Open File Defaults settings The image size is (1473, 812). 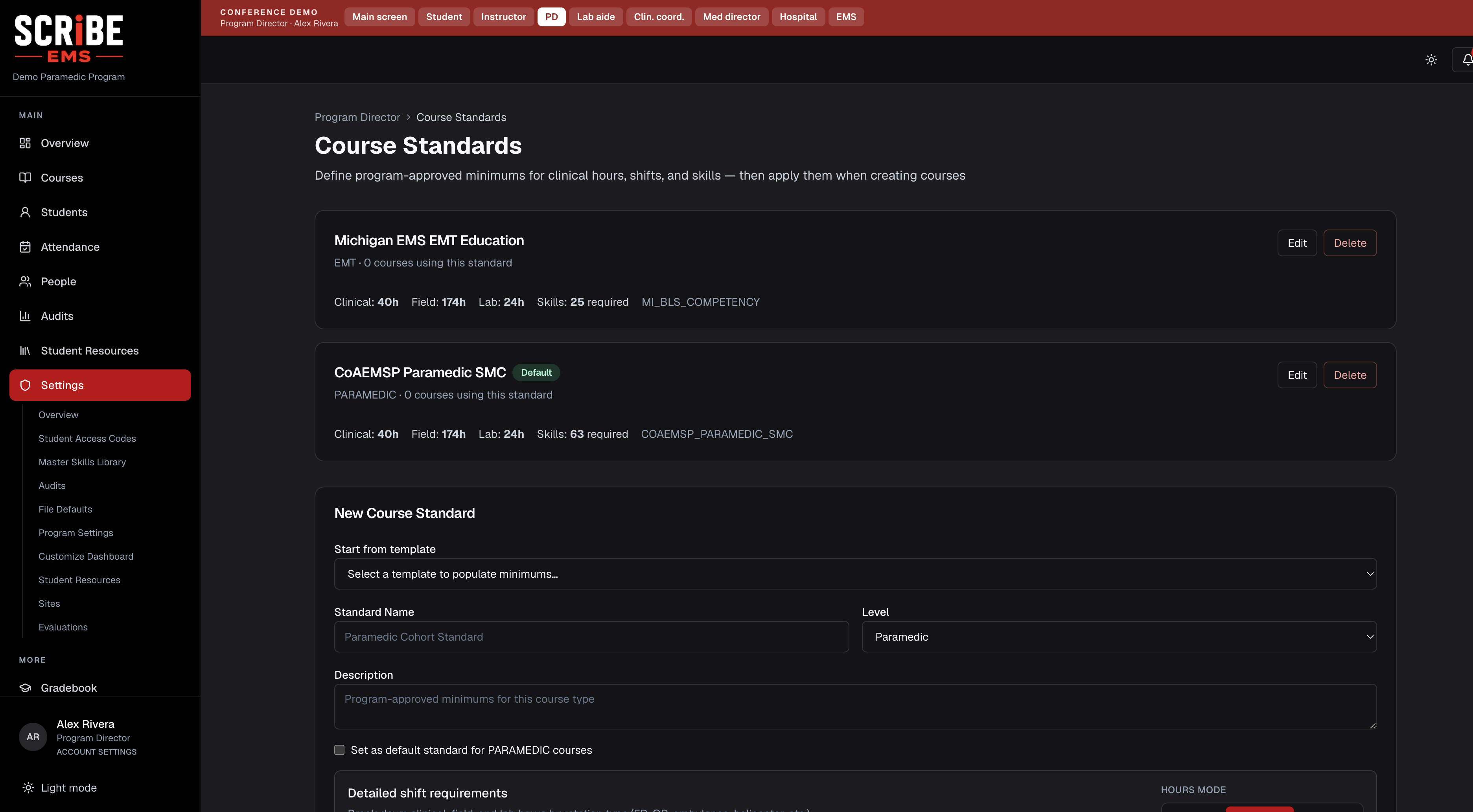click(65, 509)
